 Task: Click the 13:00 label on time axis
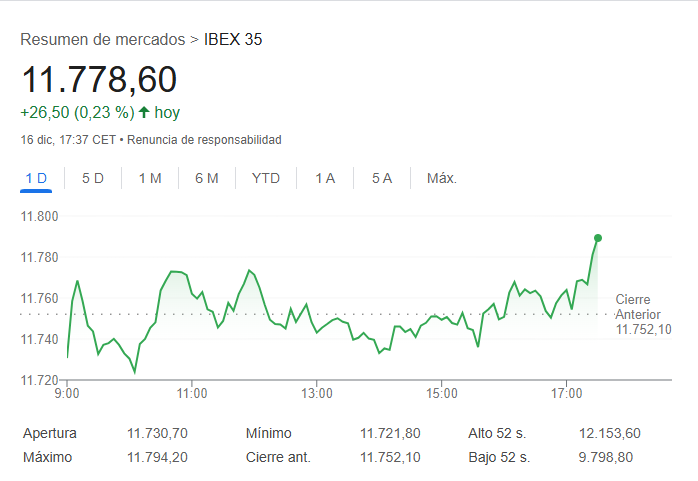tap(317, 394)
